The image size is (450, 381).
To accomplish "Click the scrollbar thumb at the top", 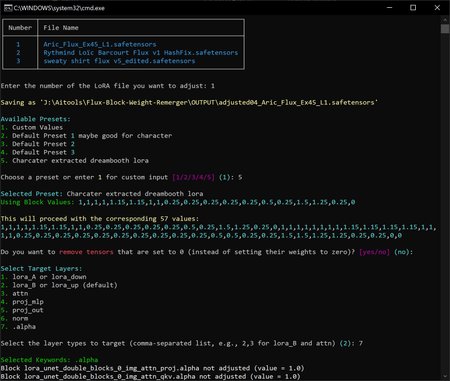I will (445, 28).
